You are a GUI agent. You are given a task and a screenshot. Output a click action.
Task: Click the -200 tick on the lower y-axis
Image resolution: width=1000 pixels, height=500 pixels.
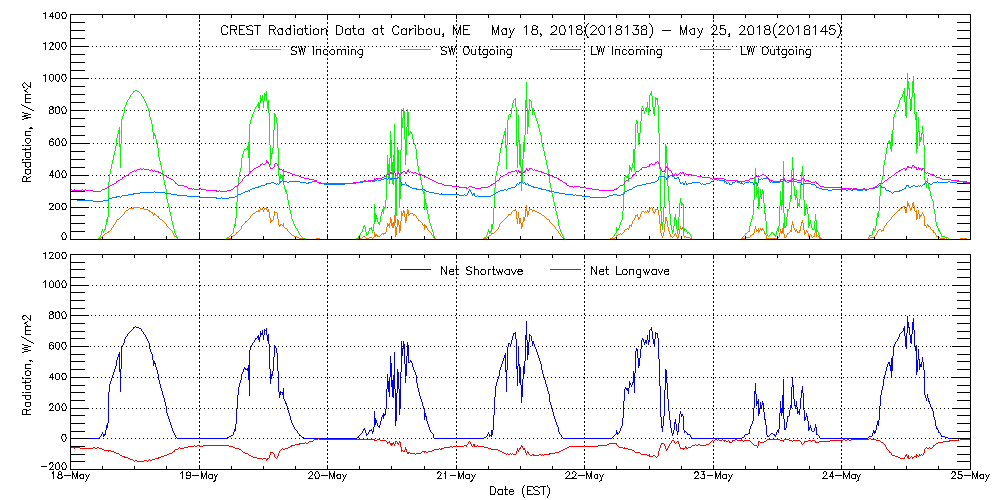coord(53,467)
